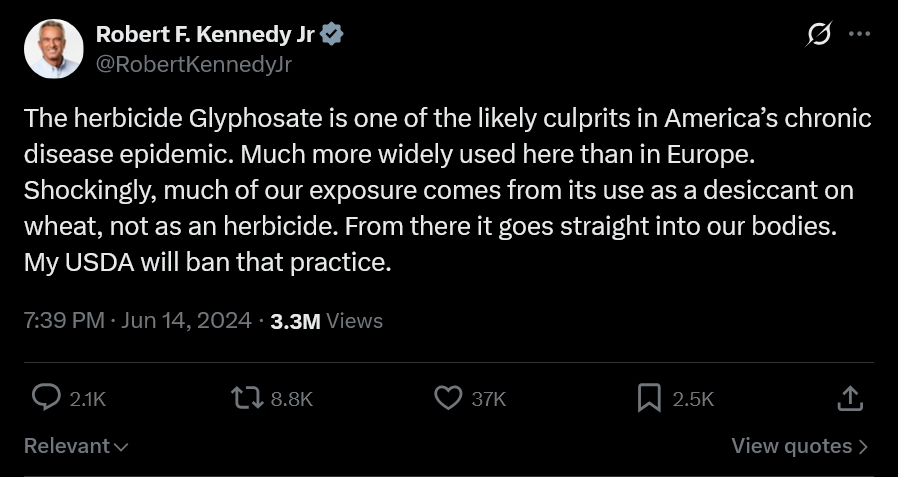Open the Grok slashed-circle icon
Image resolution: width=898 pixels, height=477 pixels.
tap(818, 34)
